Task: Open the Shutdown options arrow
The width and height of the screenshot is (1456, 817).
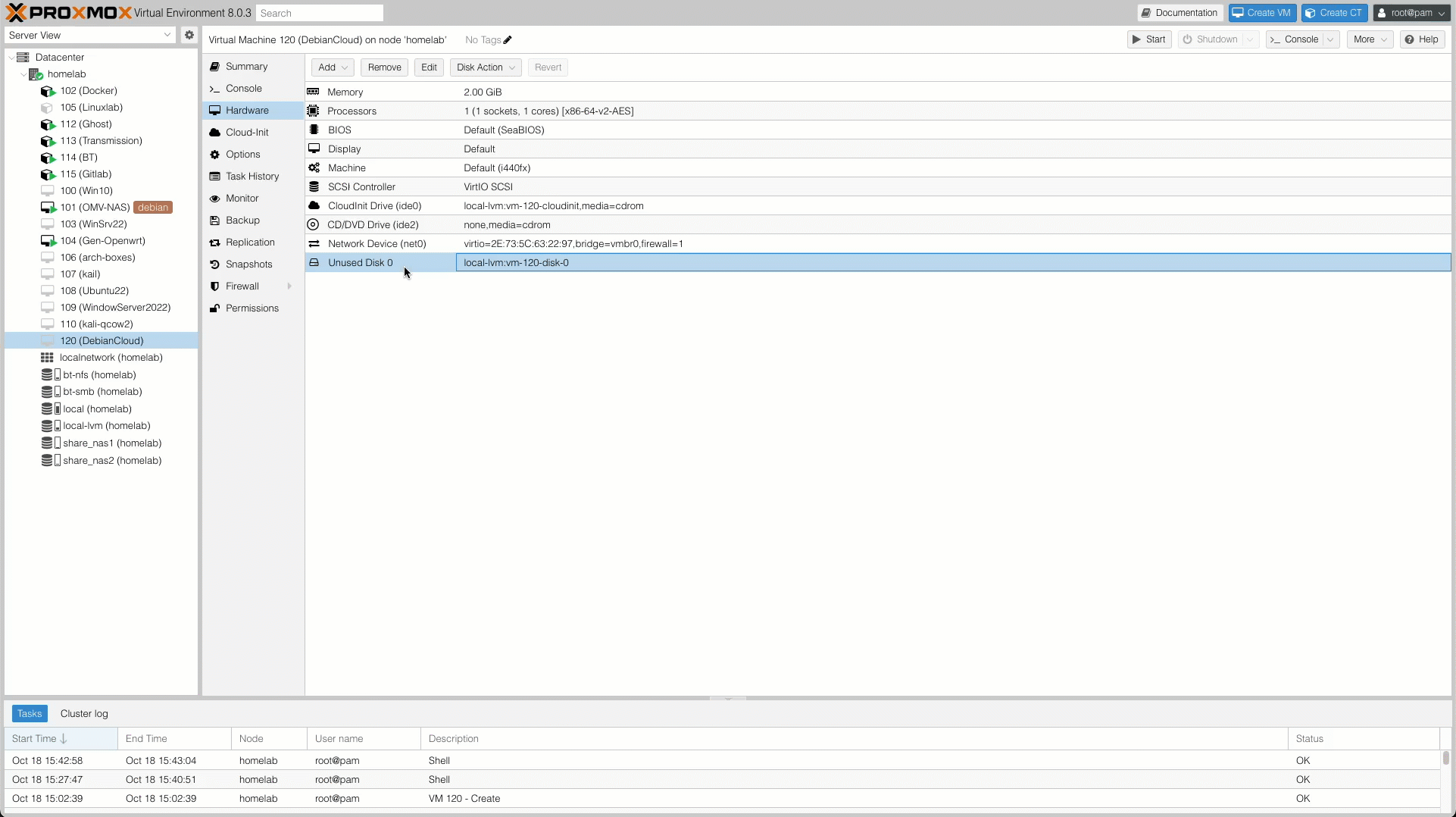Action: click(x=1251, y=39)
